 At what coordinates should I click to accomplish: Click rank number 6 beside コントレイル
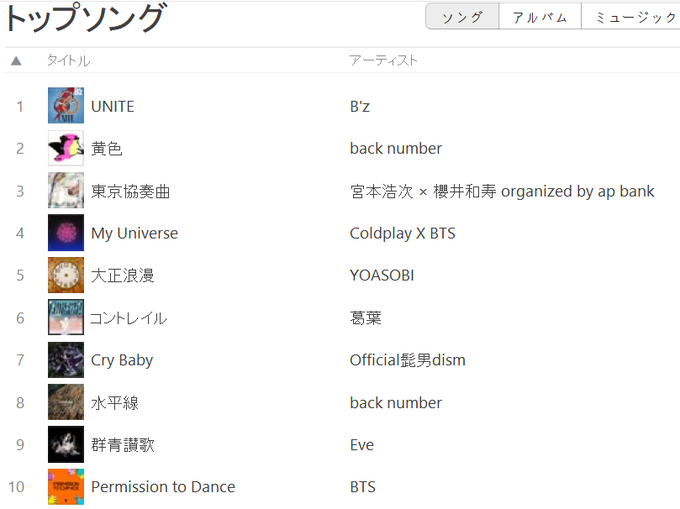20,318
